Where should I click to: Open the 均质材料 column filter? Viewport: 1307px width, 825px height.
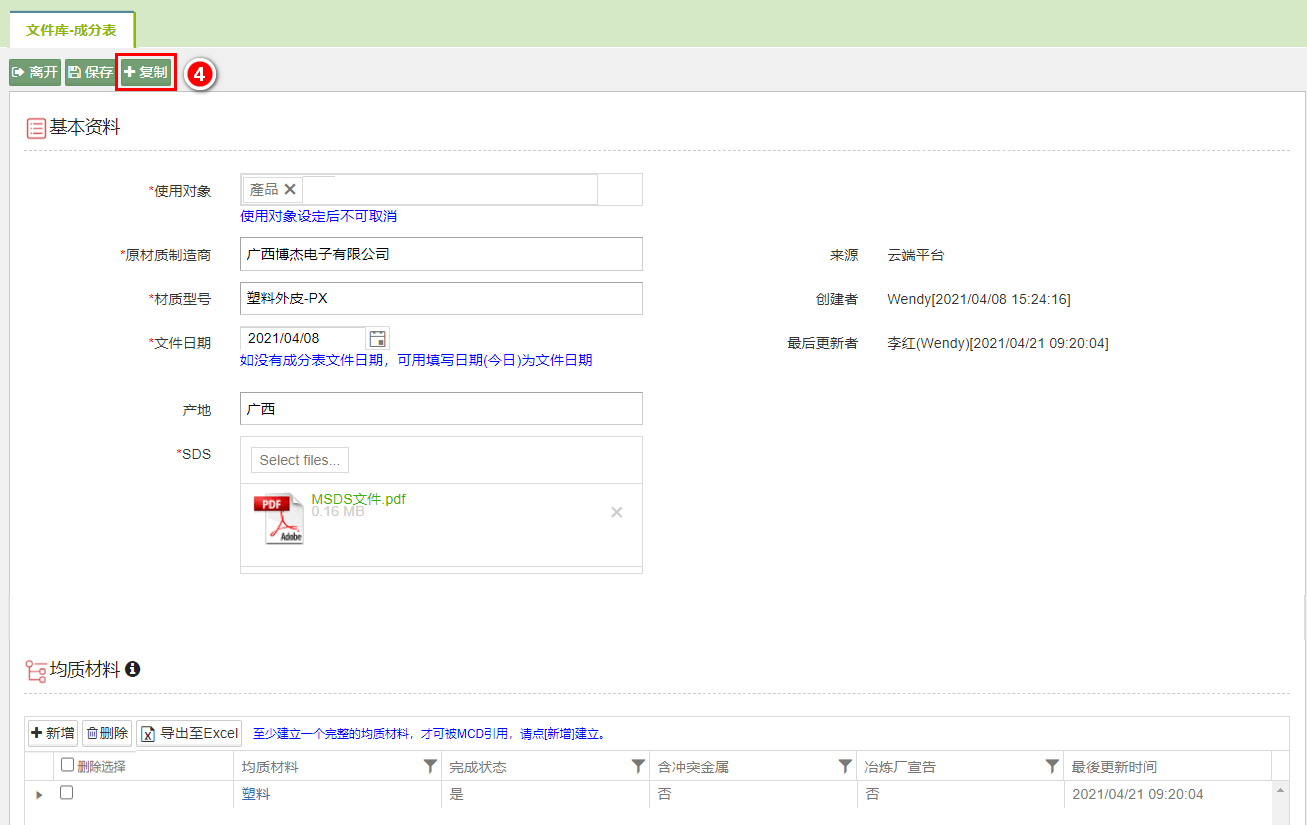430,766
